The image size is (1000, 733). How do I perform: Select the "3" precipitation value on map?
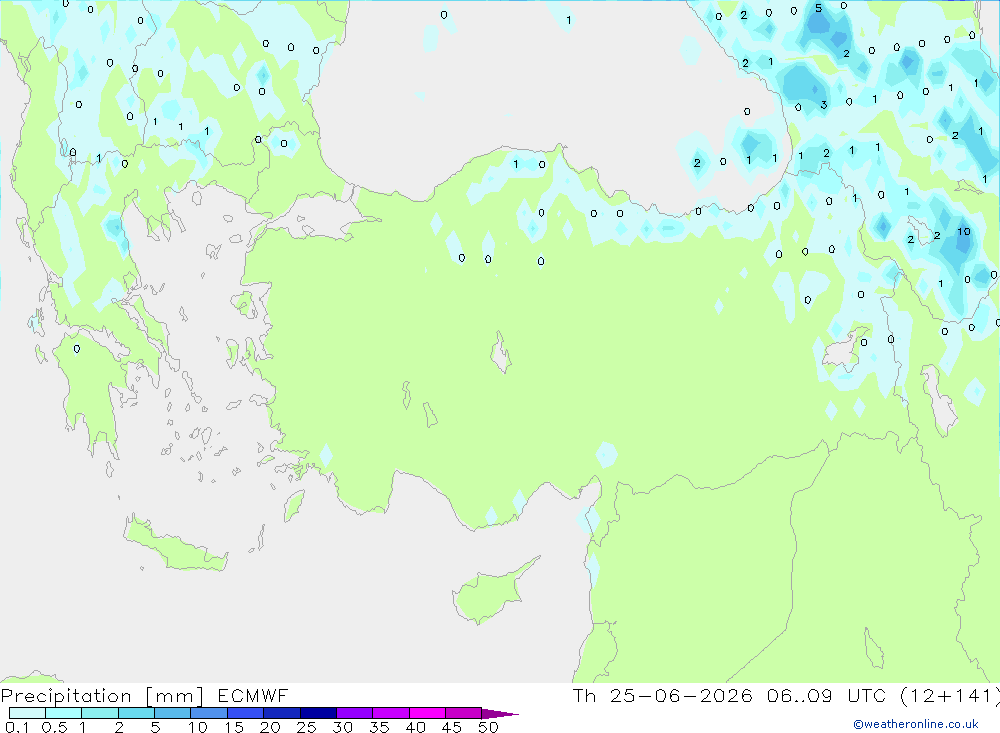(824, 105)
